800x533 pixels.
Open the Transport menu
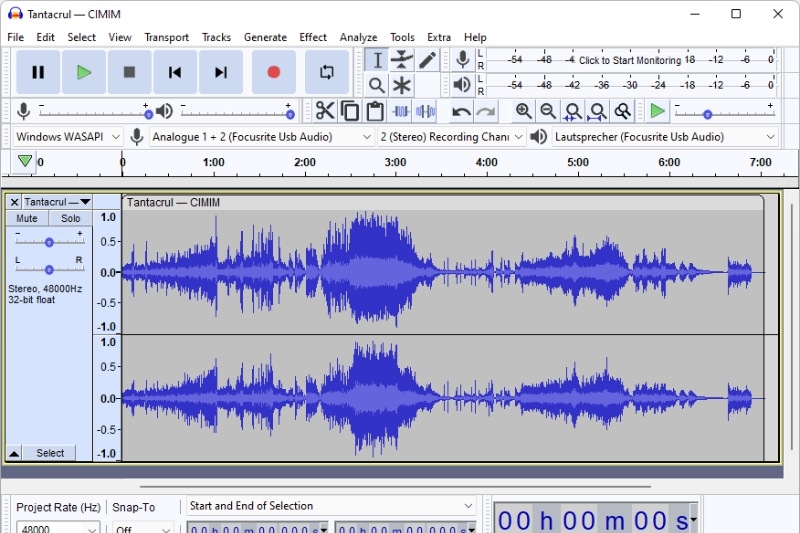pyautogui.click(x=166, y=37)
